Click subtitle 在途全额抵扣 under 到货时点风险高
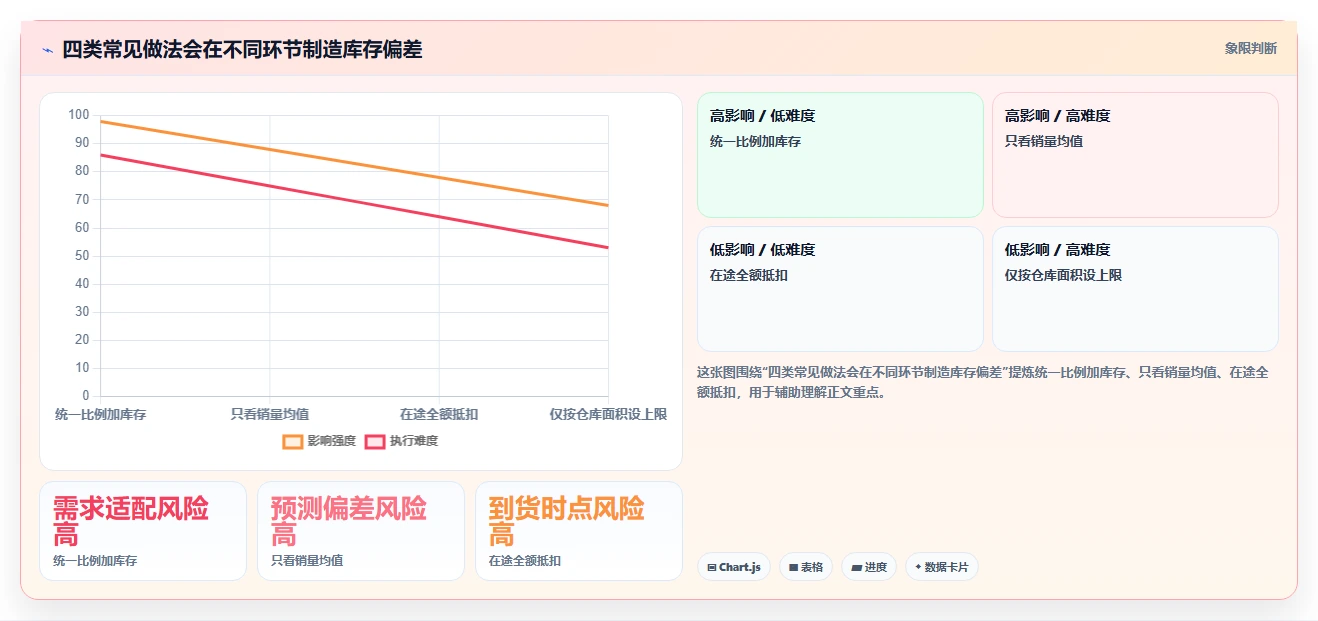The width and height of the screenshot is (1318, 621). (x=525, y=561)
